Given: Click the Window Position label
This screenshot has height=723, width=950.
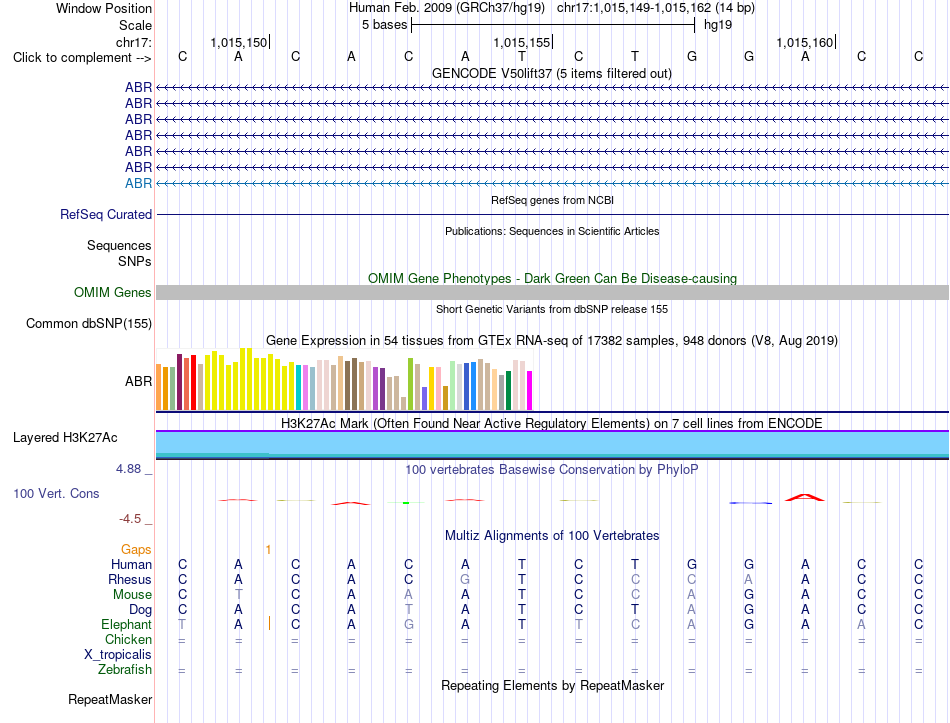Looking at the screenshot, I should (x=104, y=8).
